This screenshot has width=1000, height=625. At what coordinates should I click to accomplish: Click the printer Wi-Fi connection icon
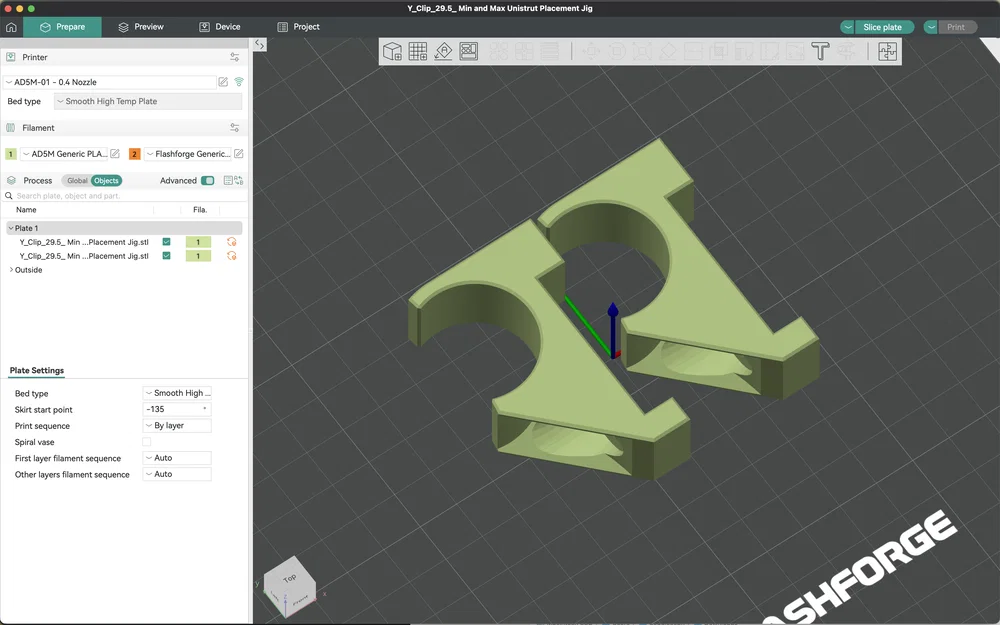[x=239, y=82]
